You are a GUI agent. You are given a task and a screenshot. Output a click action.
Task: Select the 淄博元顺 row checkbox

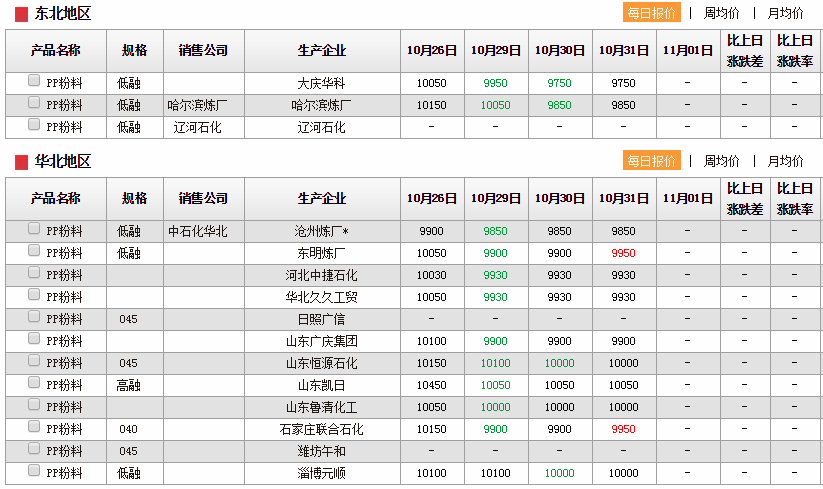coord(34,471)
